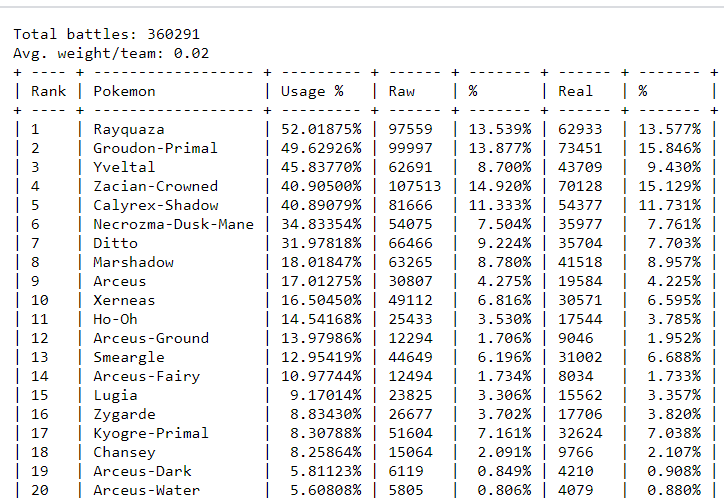Click usage value '52.01875%'

click(321, 129)
